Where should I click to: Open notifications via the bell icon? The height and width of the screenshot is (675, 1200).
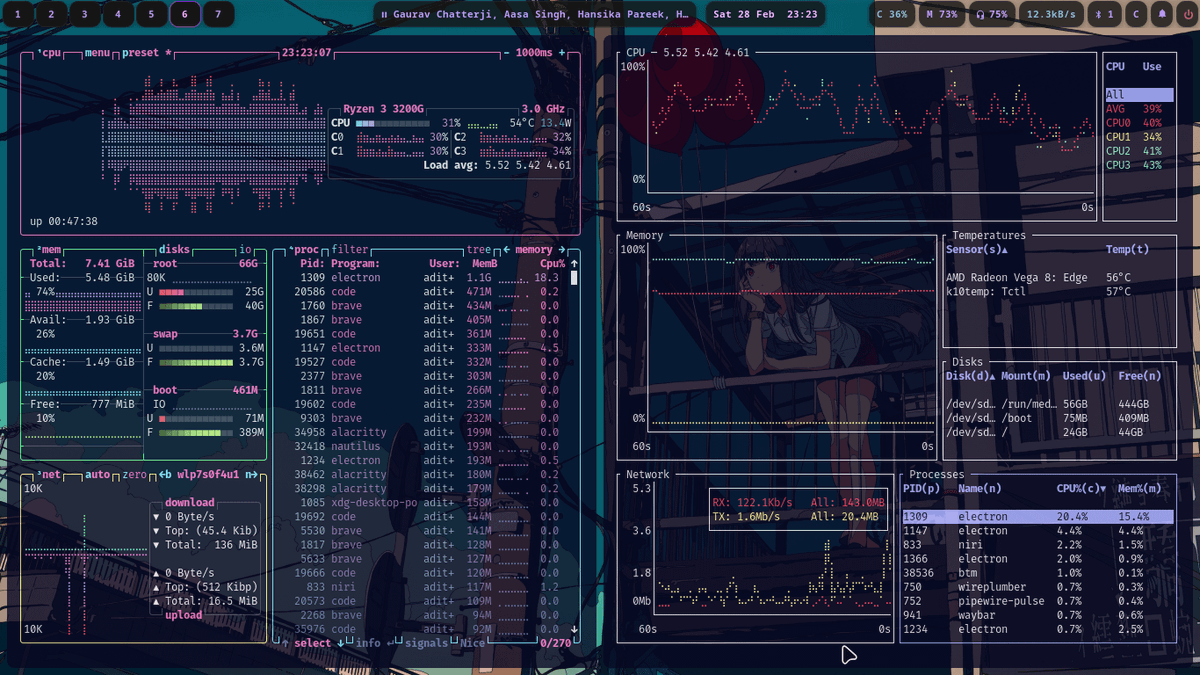(x=1162, y=14)
